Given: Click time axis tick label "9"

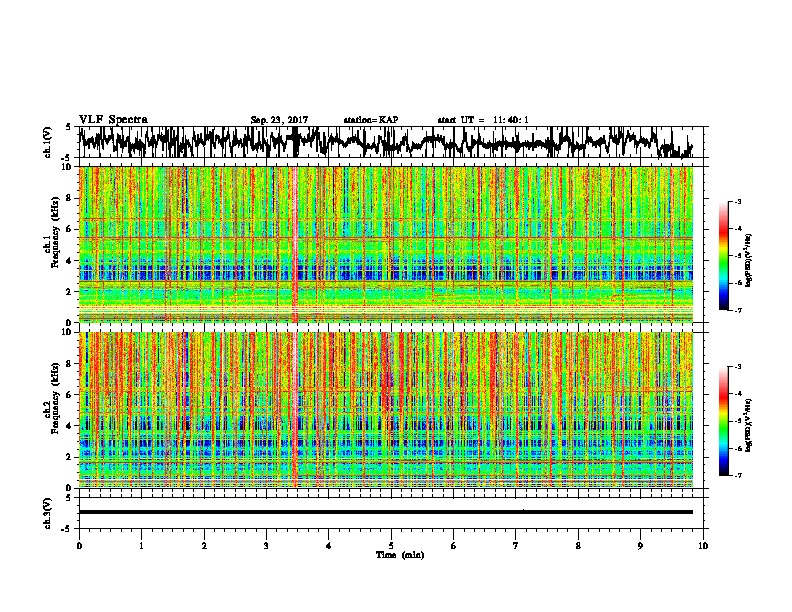Looking at the screenshot, I should tap(640, 546).
